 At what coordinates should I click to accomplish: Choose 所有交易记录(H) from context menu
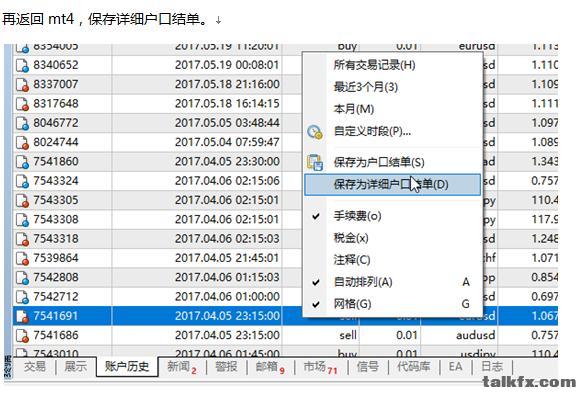pyautogui.click(x=392, y=65)
